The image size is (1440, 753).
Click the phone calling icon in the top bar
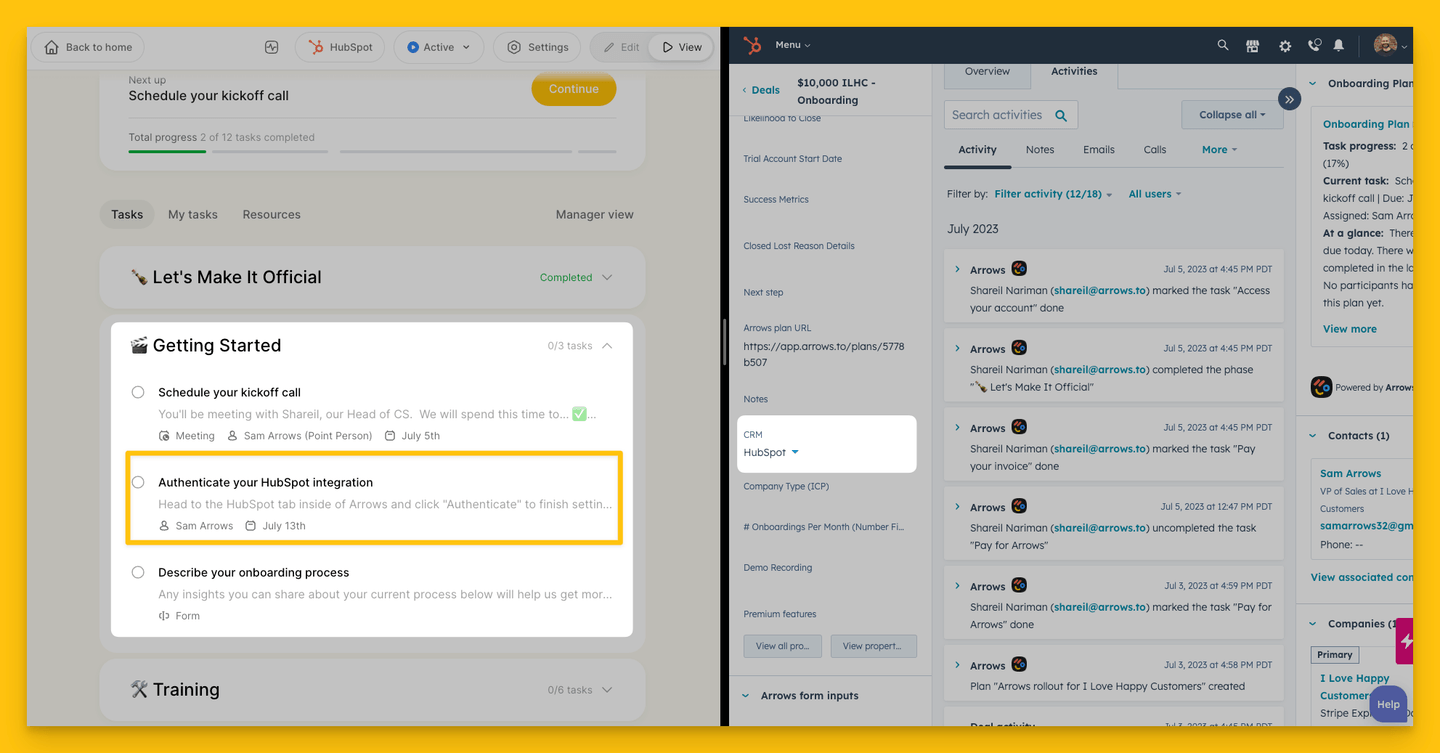click(1314, 46)
